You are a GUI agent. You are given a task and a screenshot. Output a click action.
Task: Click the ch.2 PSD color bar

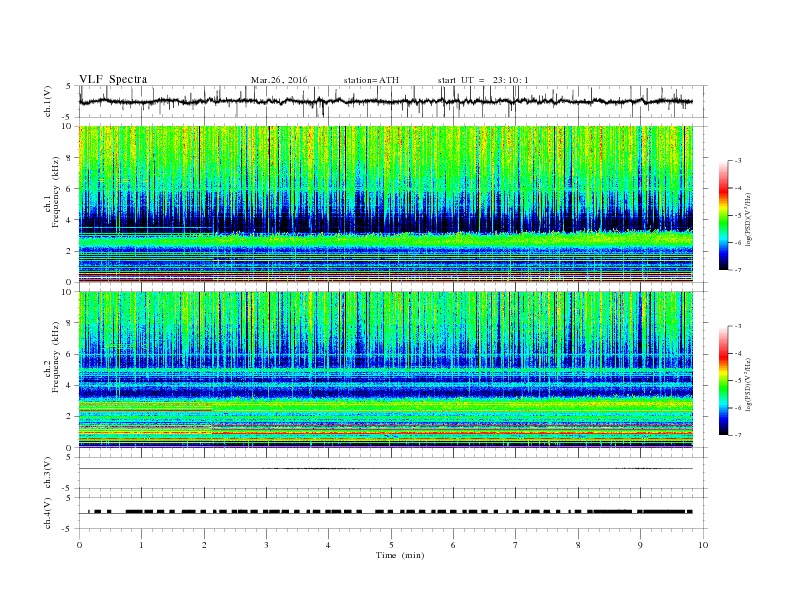coord(724,380)
